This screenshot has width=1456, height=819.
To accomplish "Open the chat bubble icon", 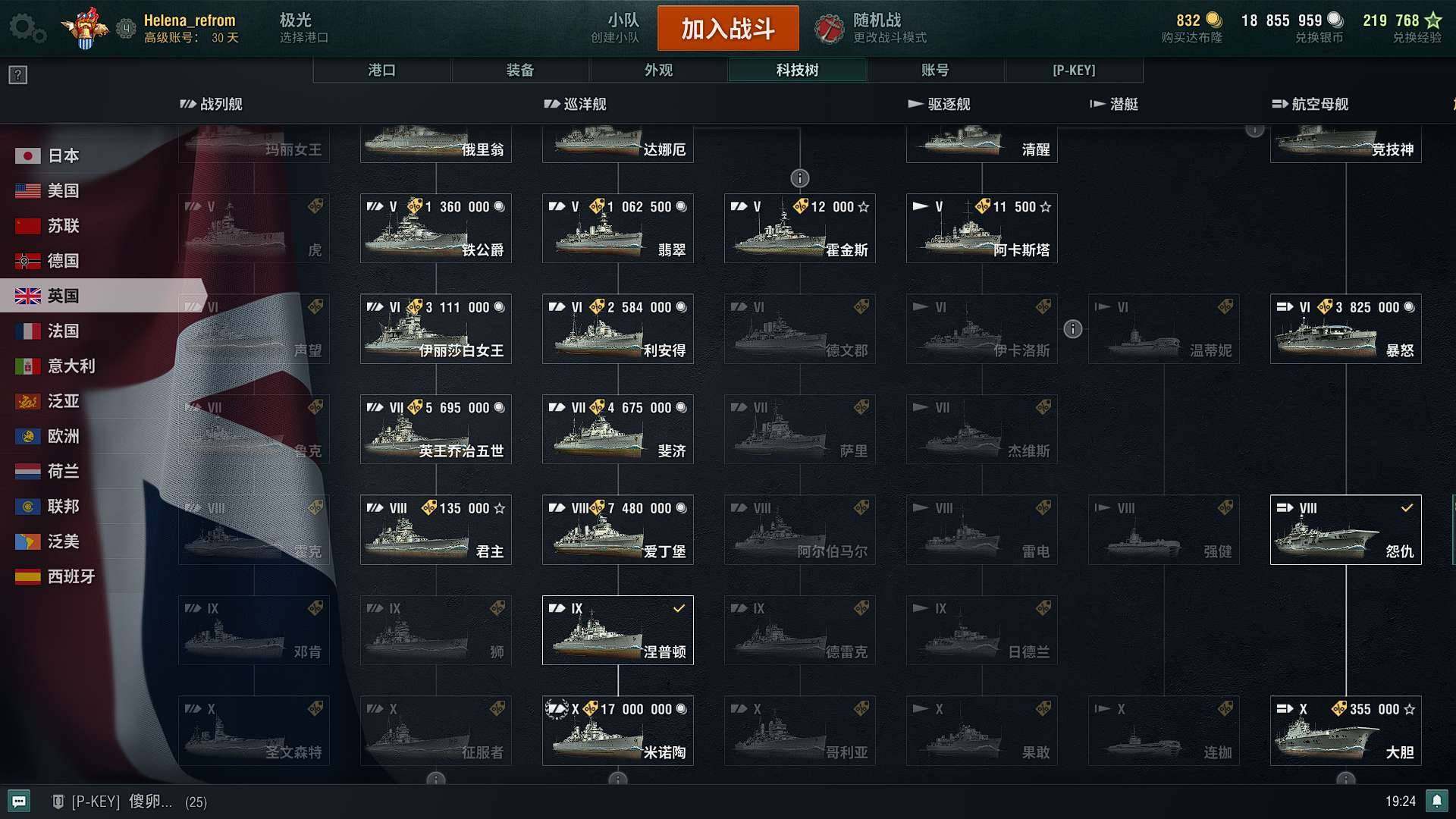I will 19,802.
